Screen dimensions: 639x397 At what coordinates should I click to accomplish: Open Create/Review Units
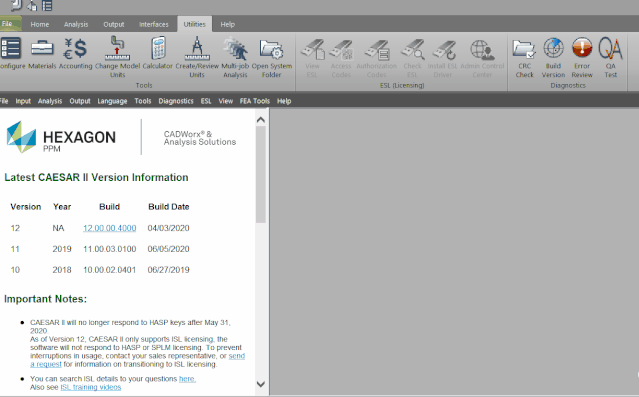[197, 57]
